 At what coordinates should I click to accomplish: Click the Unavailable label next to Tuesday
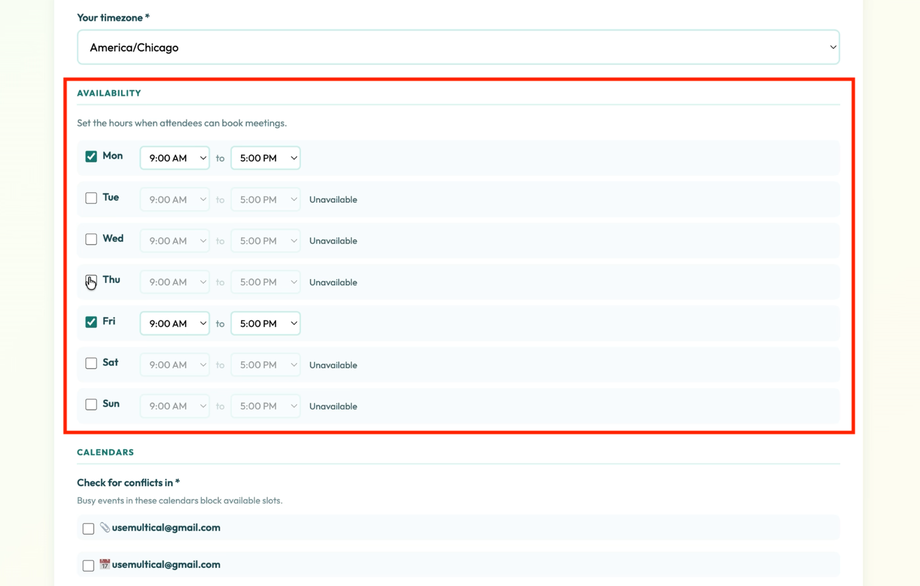coord(333,199)
